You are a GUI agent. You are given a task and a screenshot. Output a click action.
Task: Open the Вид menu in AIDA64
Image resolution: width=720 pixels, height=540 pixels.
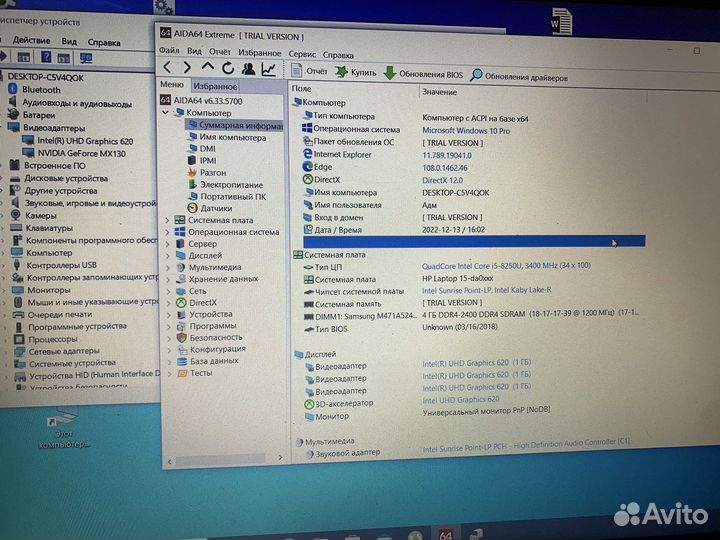[x=194, y=51]
